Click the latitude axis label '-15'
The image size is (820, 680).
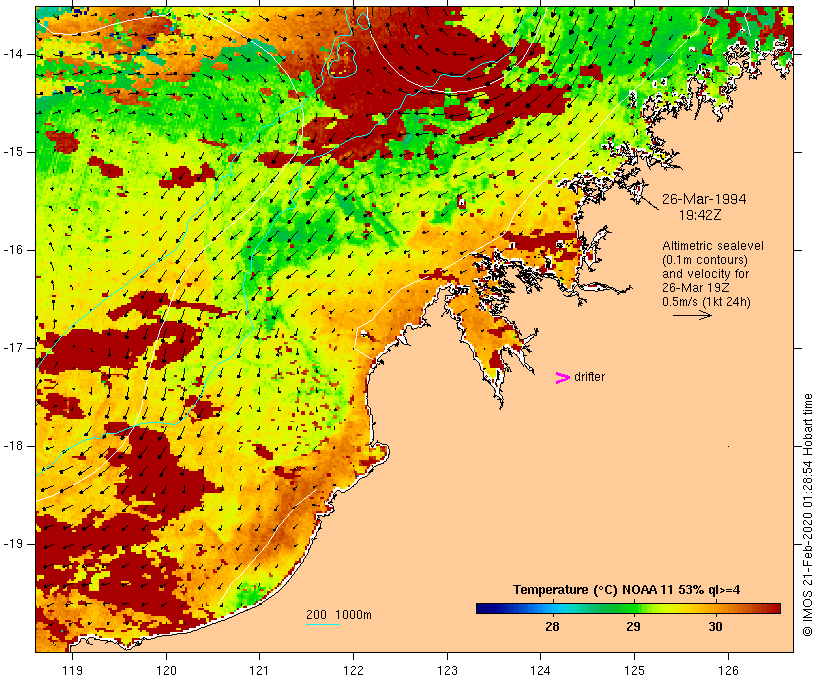click(13, 152)
